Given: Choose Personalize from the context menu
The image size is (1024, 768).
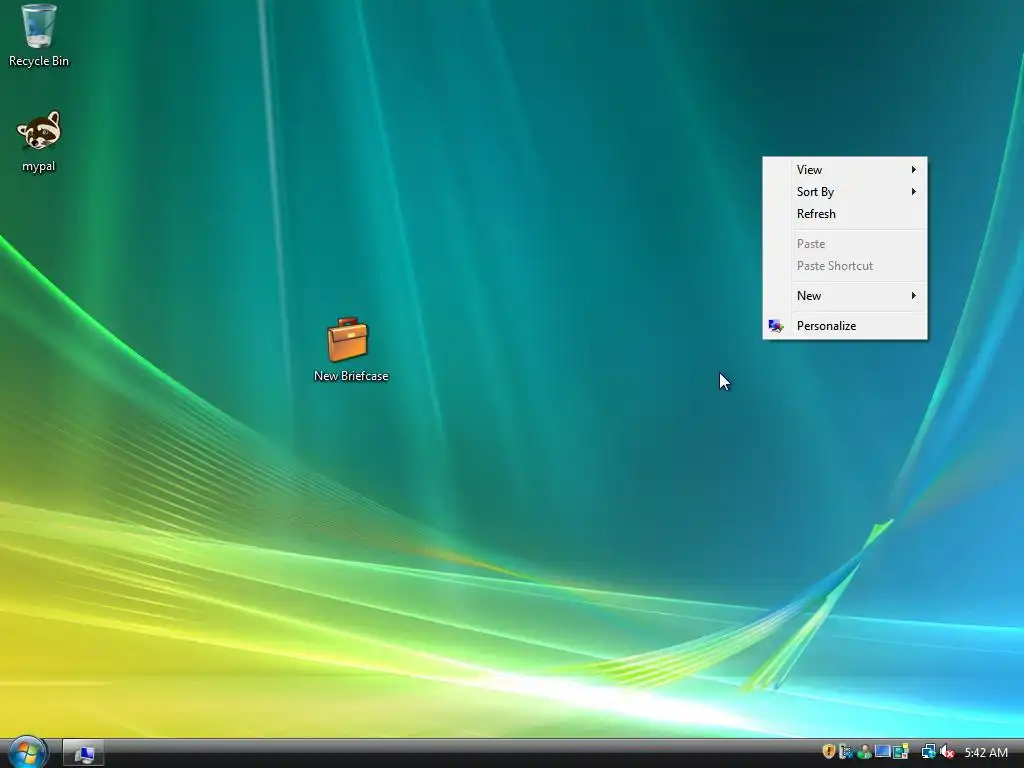Looking at the screenshot, I should click(845, 326).
